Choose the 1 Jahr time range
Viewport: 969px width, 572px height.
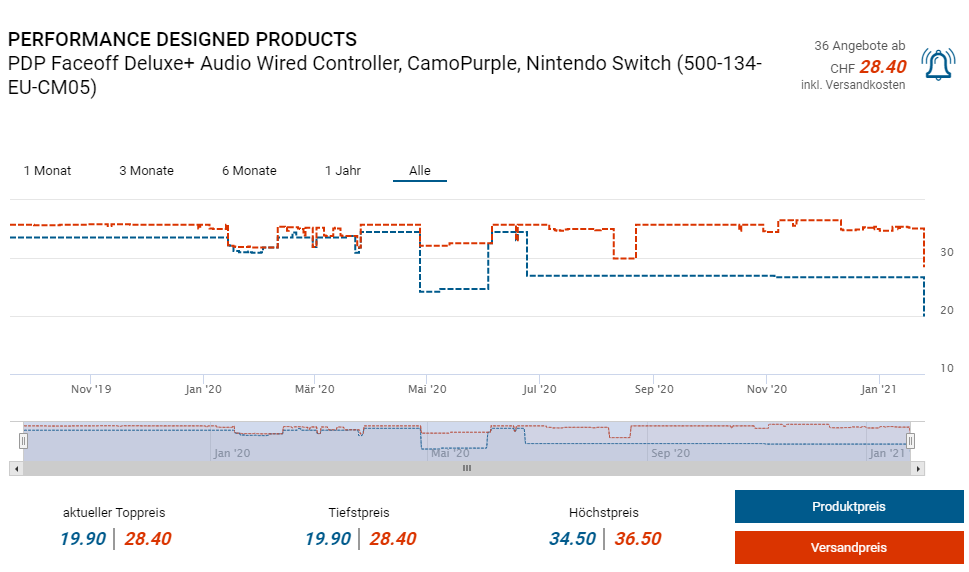click(342, 171)
